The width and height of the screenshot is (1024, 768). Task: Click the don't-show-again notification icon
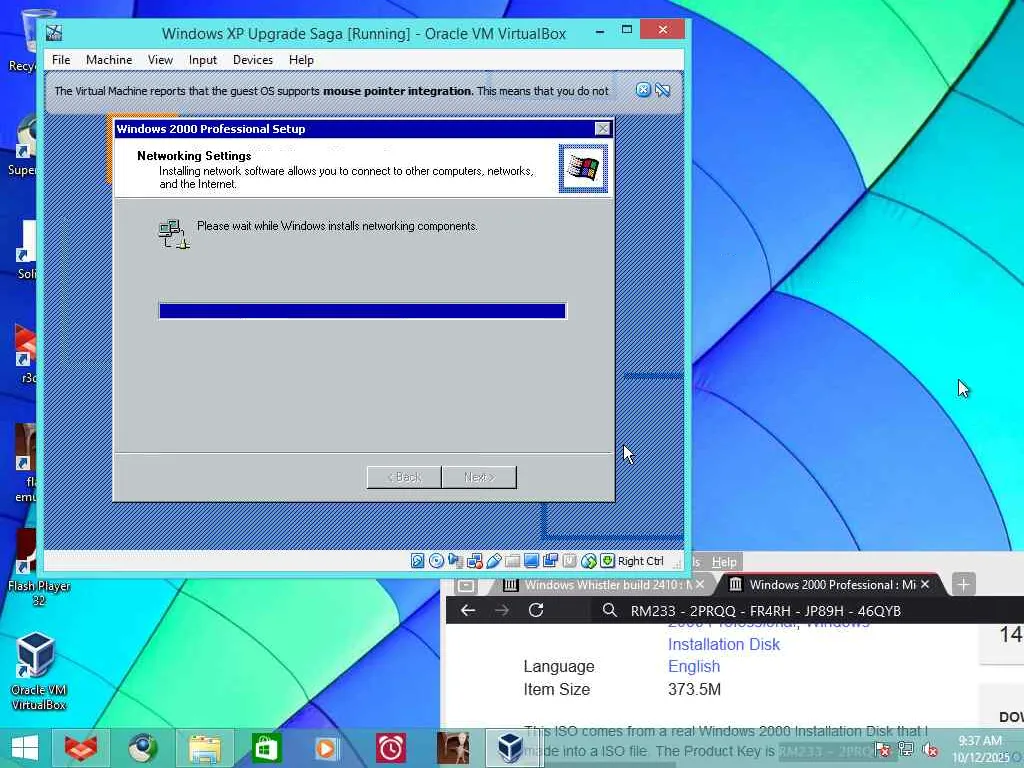[663, 90]
